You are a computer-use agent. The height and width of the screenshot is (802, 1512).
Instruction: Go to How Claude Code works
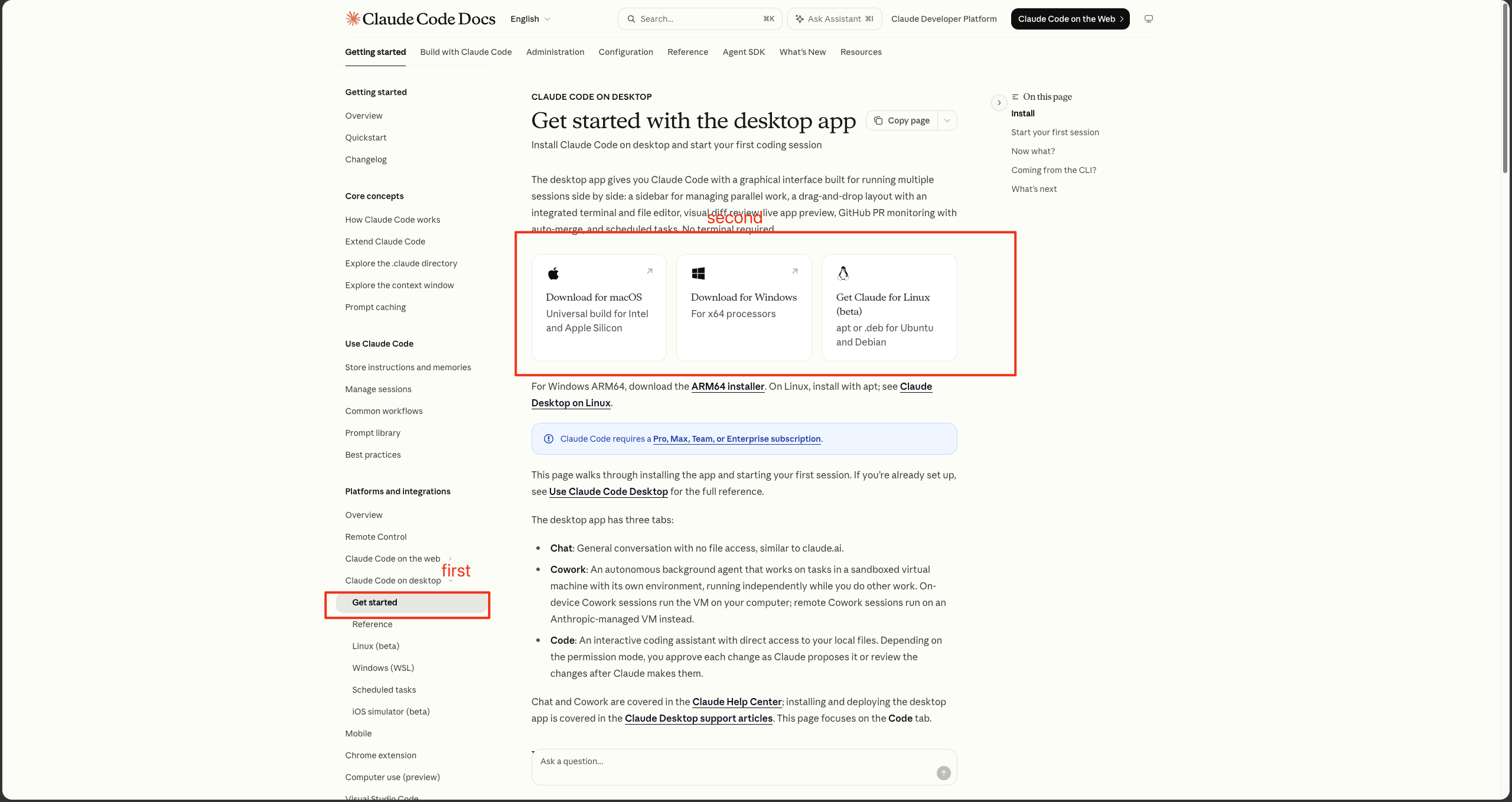tap(393, 220)
